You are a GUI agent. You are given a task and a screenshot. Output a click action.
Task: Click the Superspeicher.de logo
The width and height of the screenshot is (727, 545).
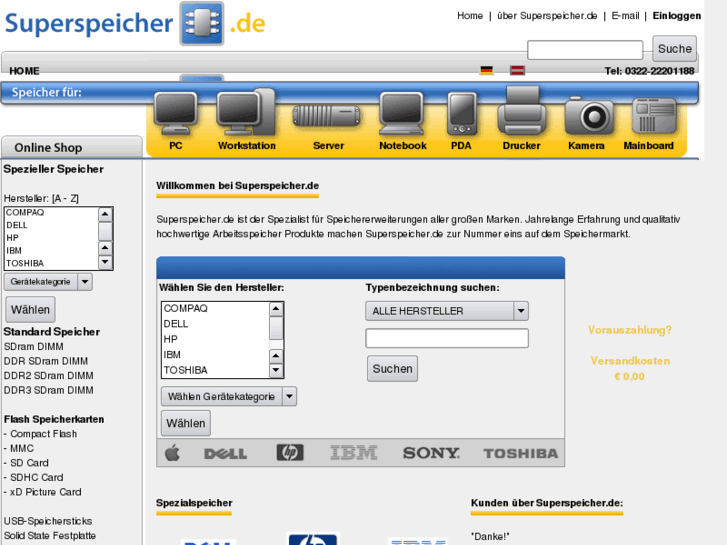pyautogui.click(x=135, y=23)
